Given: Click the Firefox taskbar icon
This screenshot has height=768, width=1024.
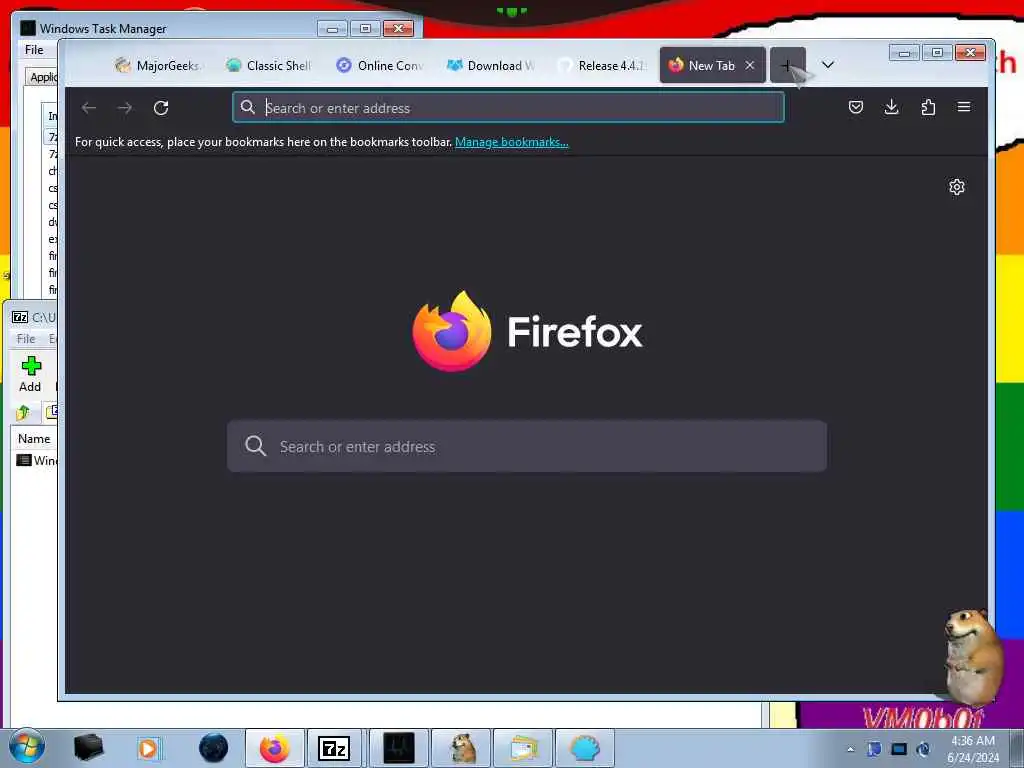Looking at the screenshot, I should [x=275, y=748].
